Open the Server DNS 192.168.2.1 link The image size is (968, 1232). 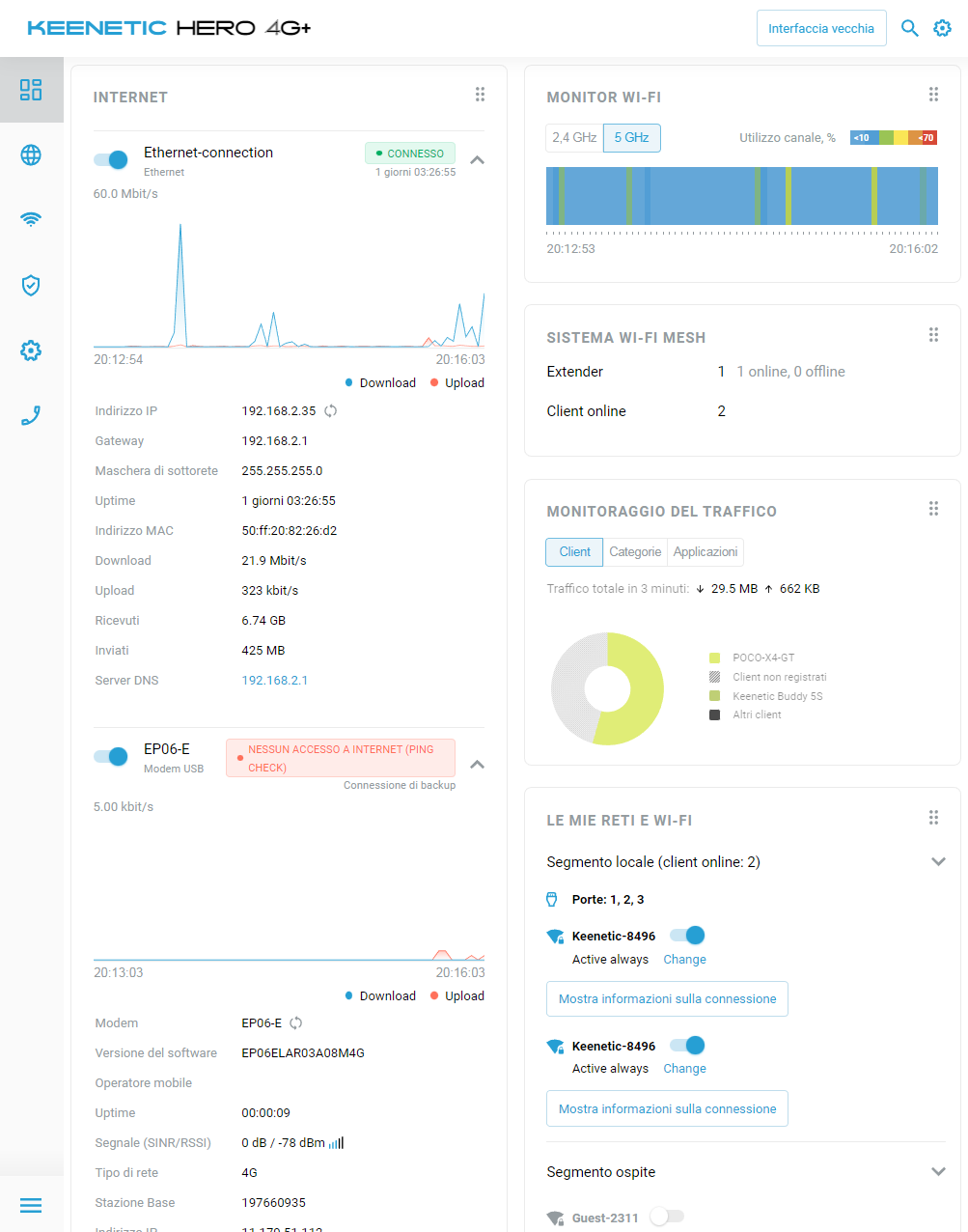[x=275, y=681]
